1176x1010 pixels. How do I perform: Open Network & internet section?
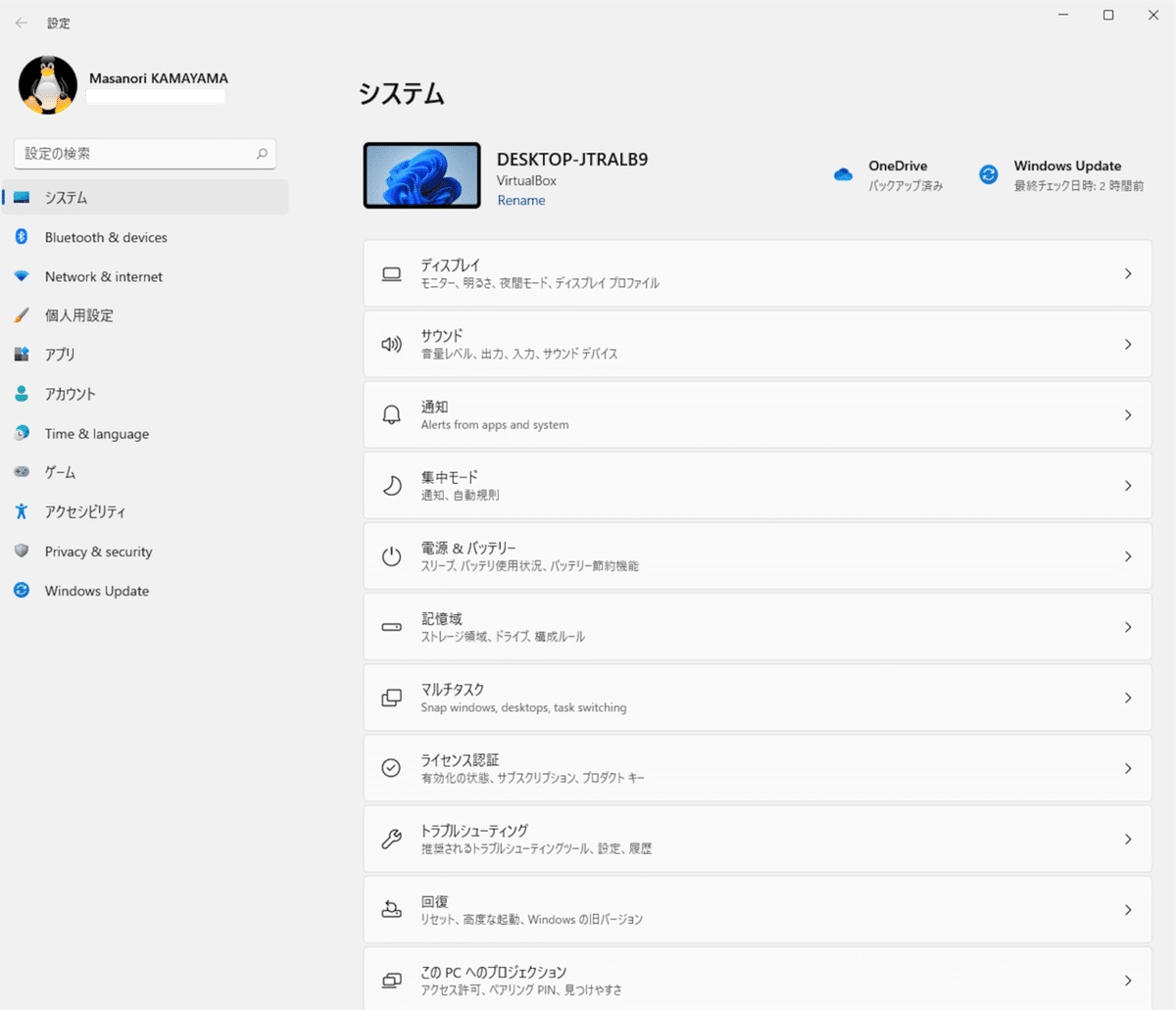pos(145,276)
